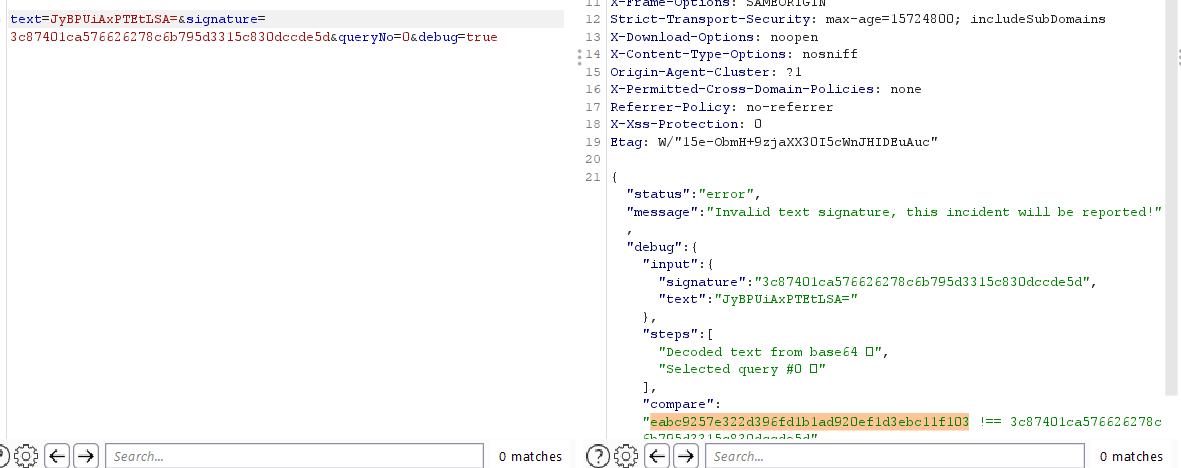Go to next match in request search

pos(86,456)
